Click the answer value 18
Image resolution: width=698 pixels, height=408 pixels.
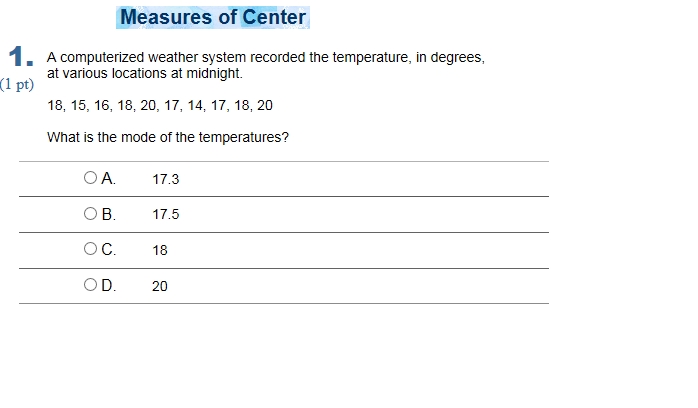point(160,250)
